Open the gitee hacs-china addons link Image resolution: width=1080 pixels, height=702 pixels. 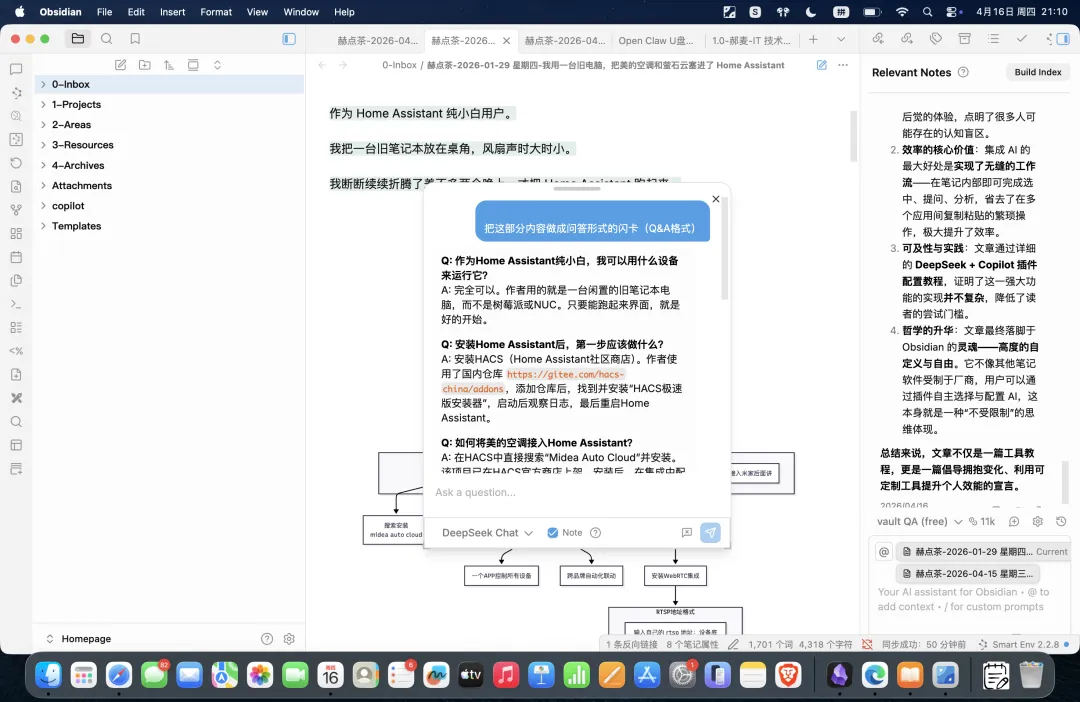(533, 381)
